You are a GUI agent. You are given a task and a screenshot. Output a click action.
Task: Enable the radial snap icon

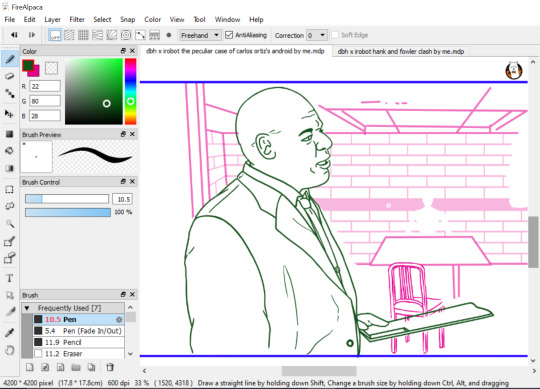(x=126, y=35)
